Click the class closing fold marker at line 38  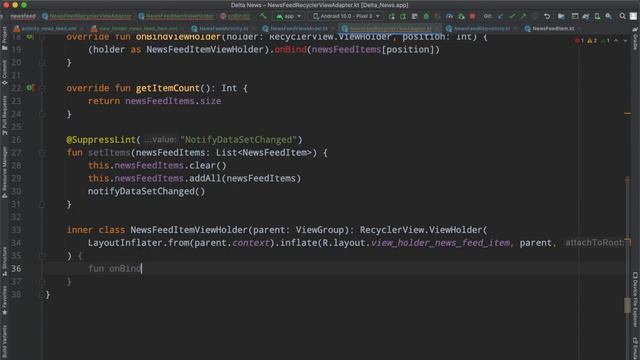tap(42, 294)
